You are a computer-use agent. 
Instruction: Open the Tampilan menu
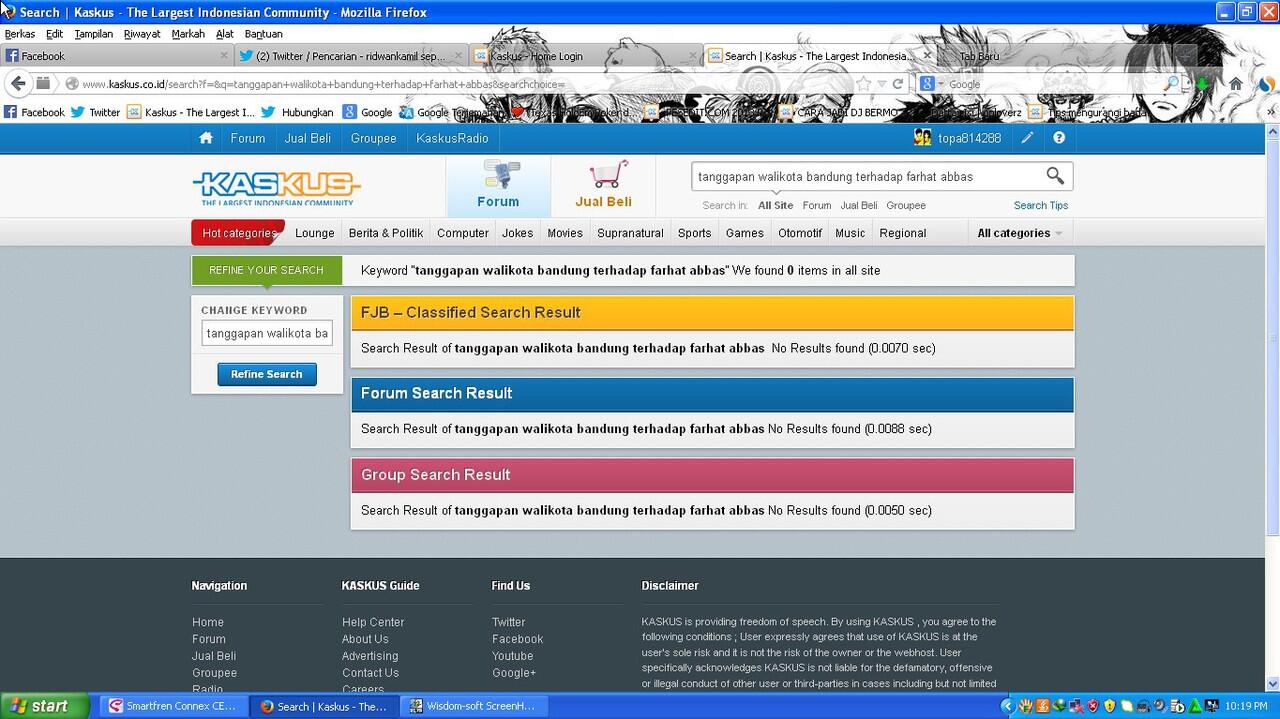pyautogui.click(x=93, y=34)
